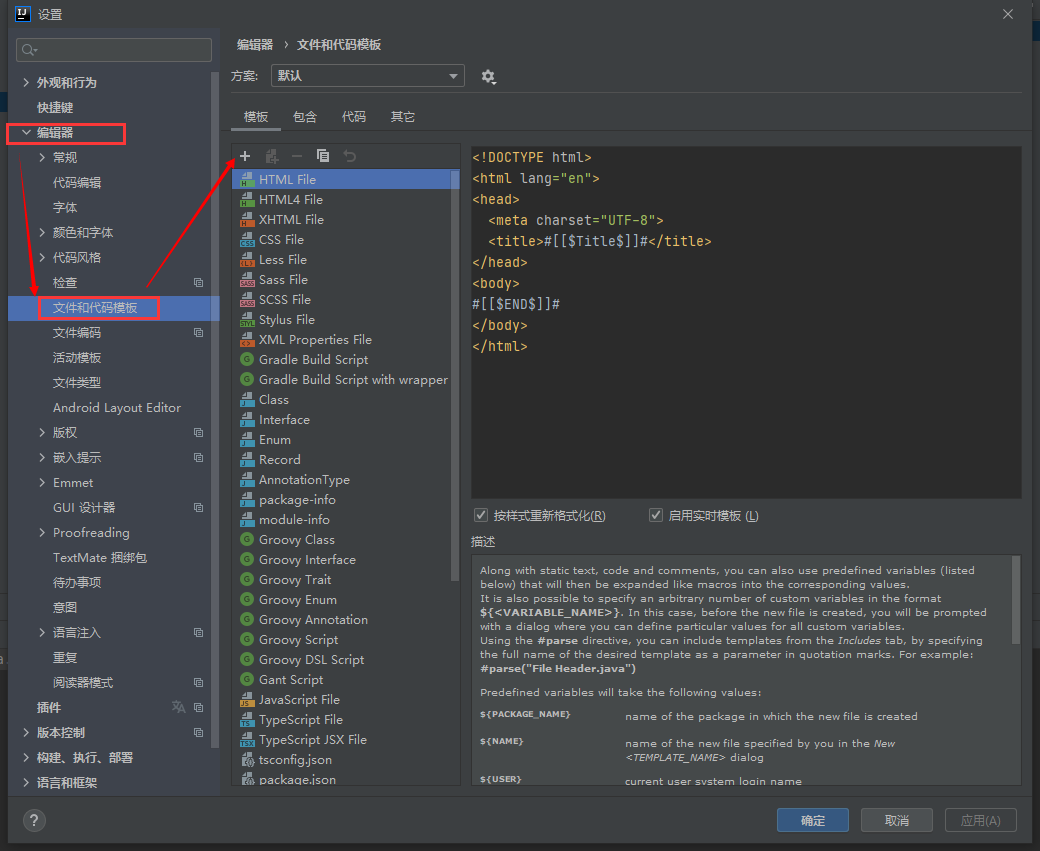This screenshot has height=851, width=1040.
Task: Expand the 版本控制 settings section
Action: (x=26, y=733)
